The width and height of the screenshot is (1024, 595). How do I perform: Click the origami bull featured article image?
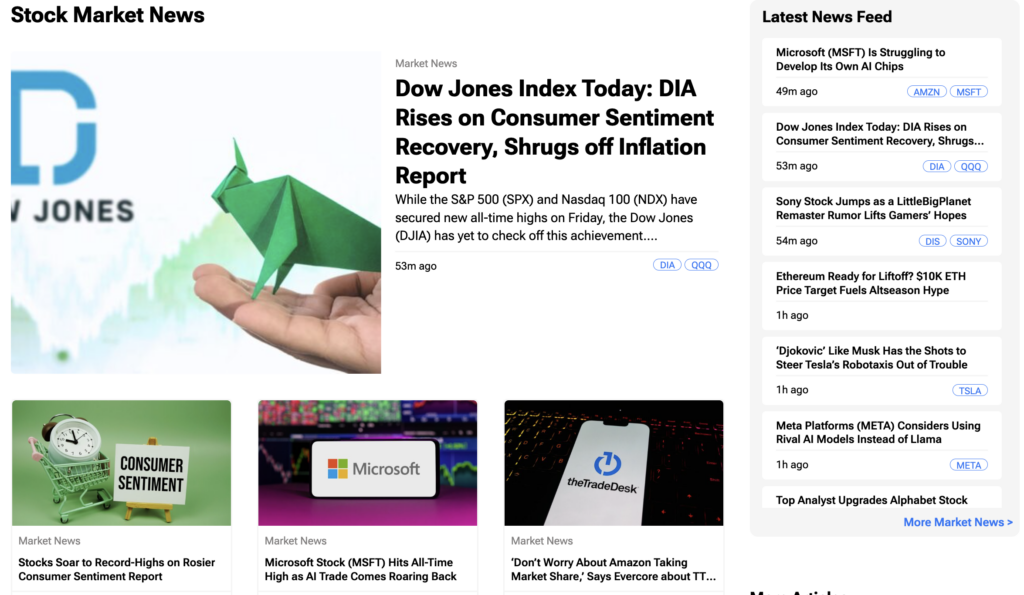point(196,212)
